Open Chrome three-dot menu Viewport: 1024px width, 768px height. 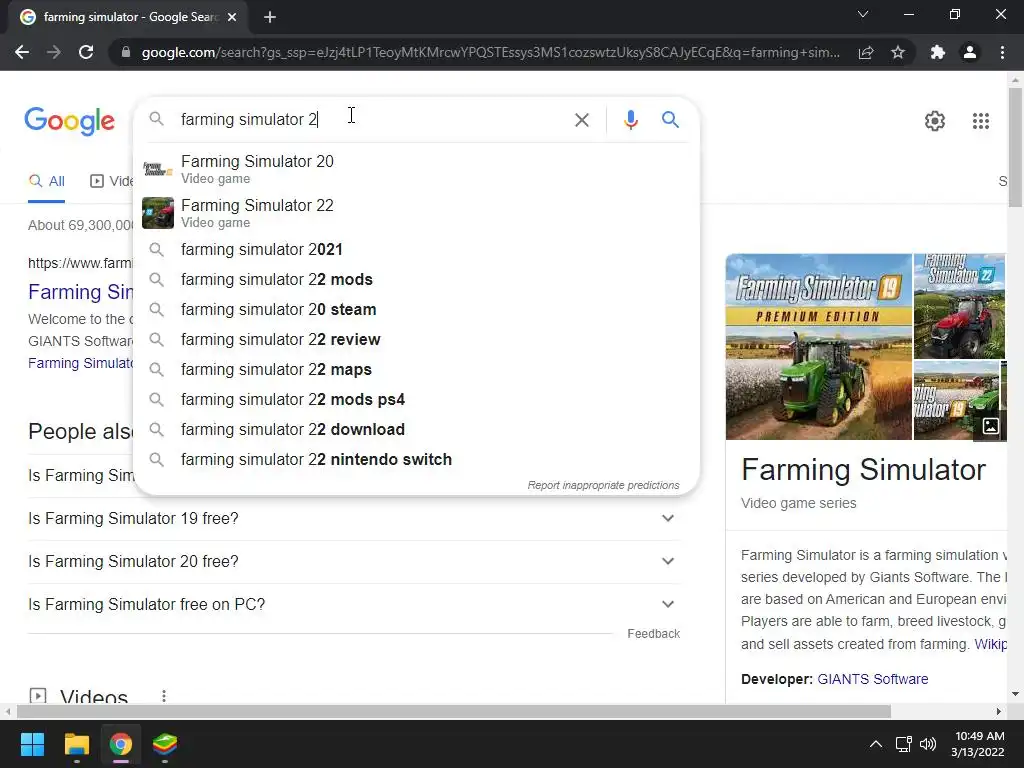(1002, 52)
